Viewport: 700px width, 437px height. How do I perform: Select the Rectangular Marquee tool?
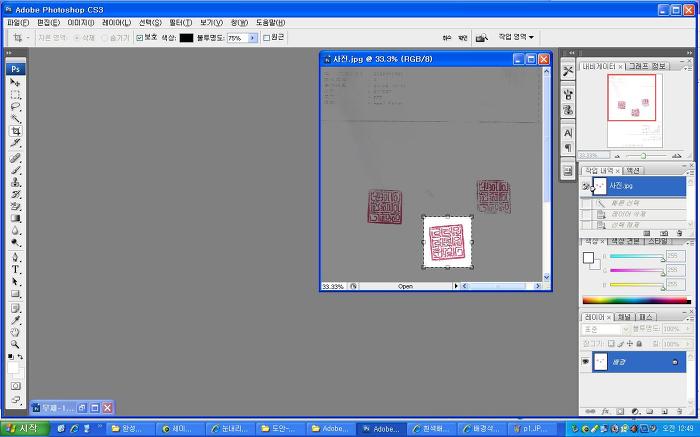coord(16,94)
